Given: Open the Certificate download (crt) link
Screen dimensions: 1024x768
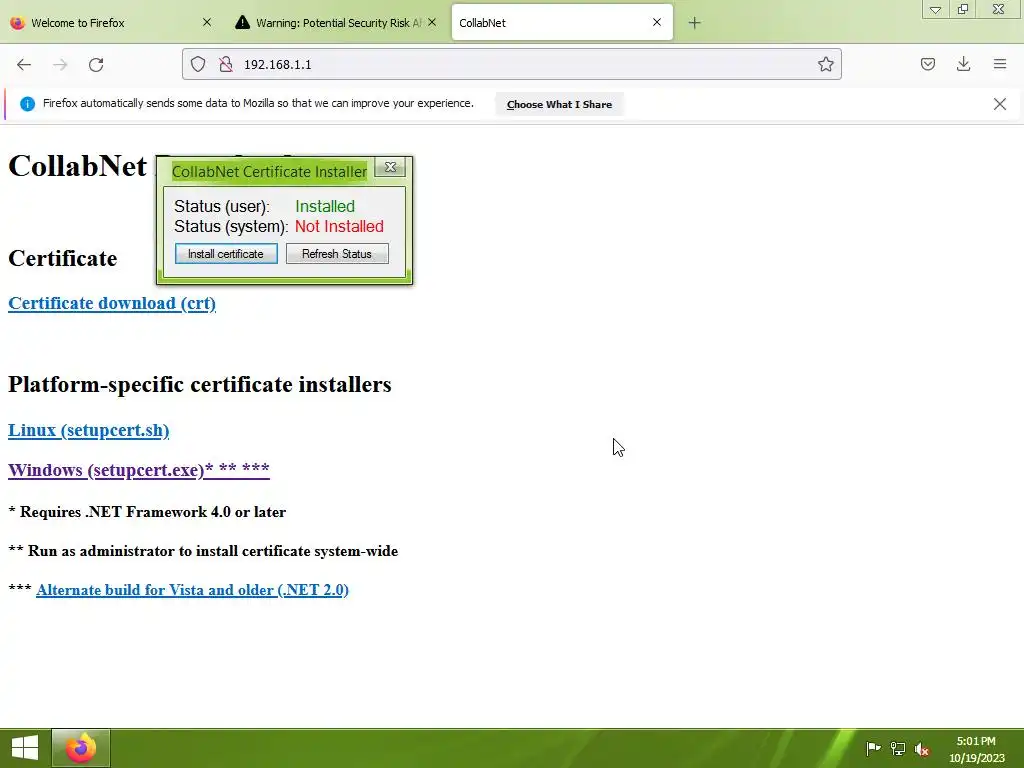Looking at the screenshot, I should 112,304.
